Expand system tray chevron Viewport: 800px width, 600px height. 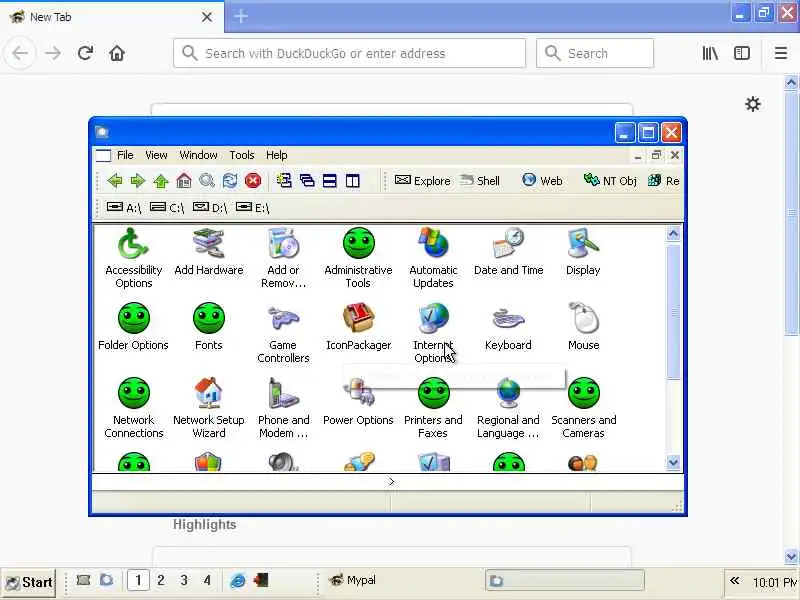735,581
